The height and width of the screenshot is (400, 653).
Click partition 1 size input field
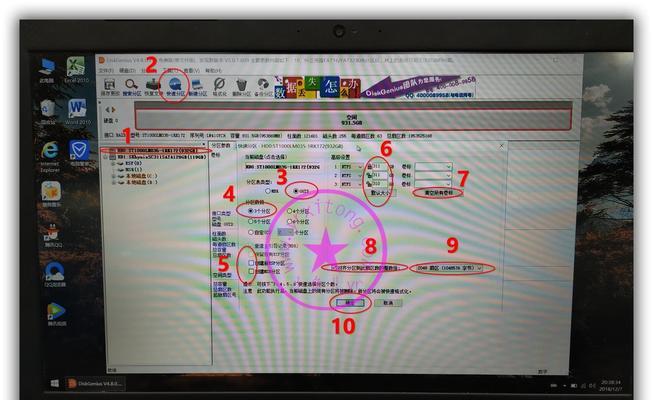(379, 167)
